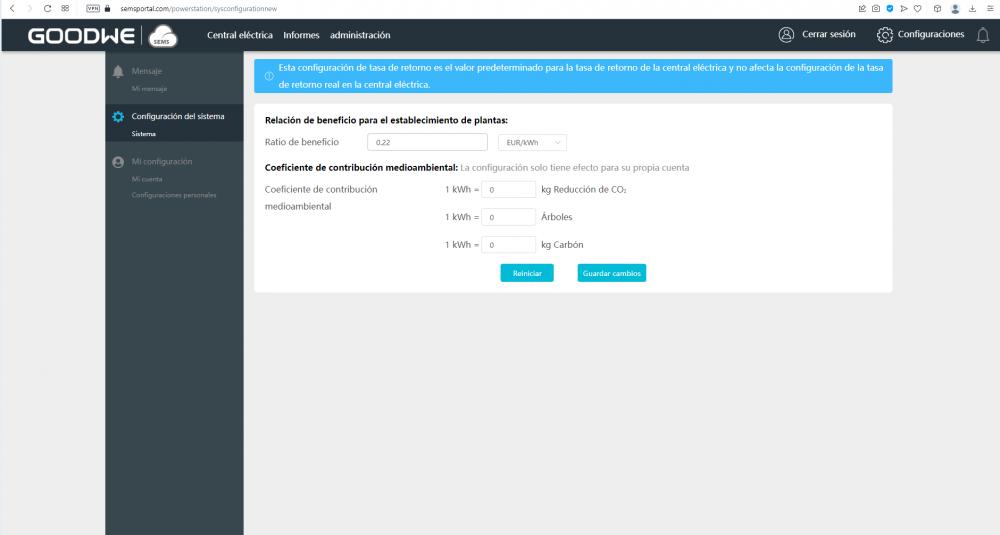
Task: Add bookmark with the heart icon
Action: pyautogui.click(x=917, y=8)
